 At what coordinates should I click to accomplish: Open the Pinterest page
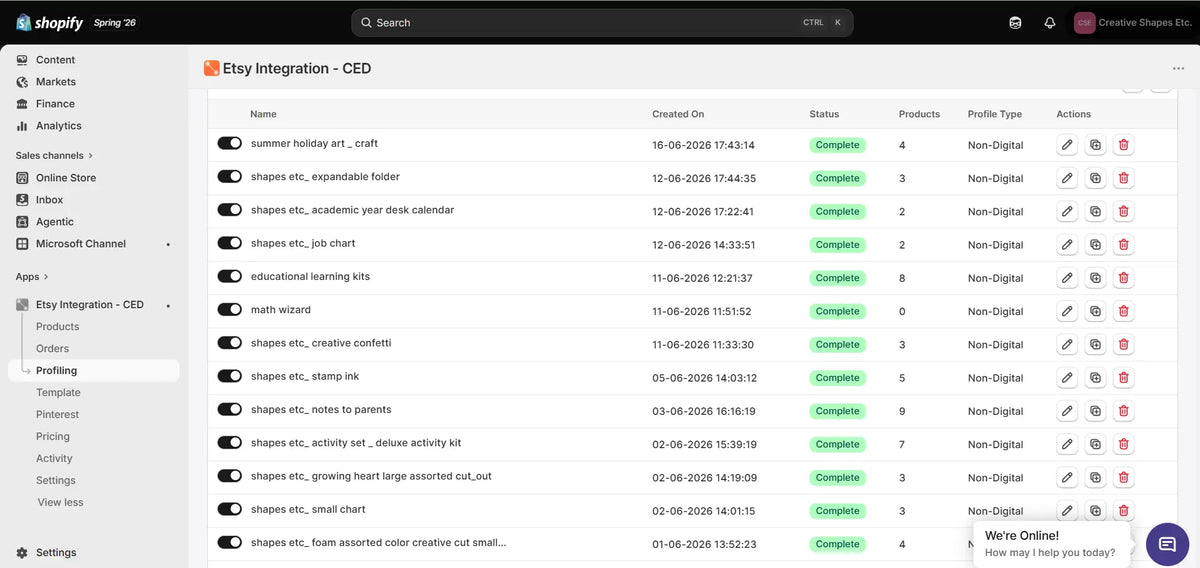(57, 414)
